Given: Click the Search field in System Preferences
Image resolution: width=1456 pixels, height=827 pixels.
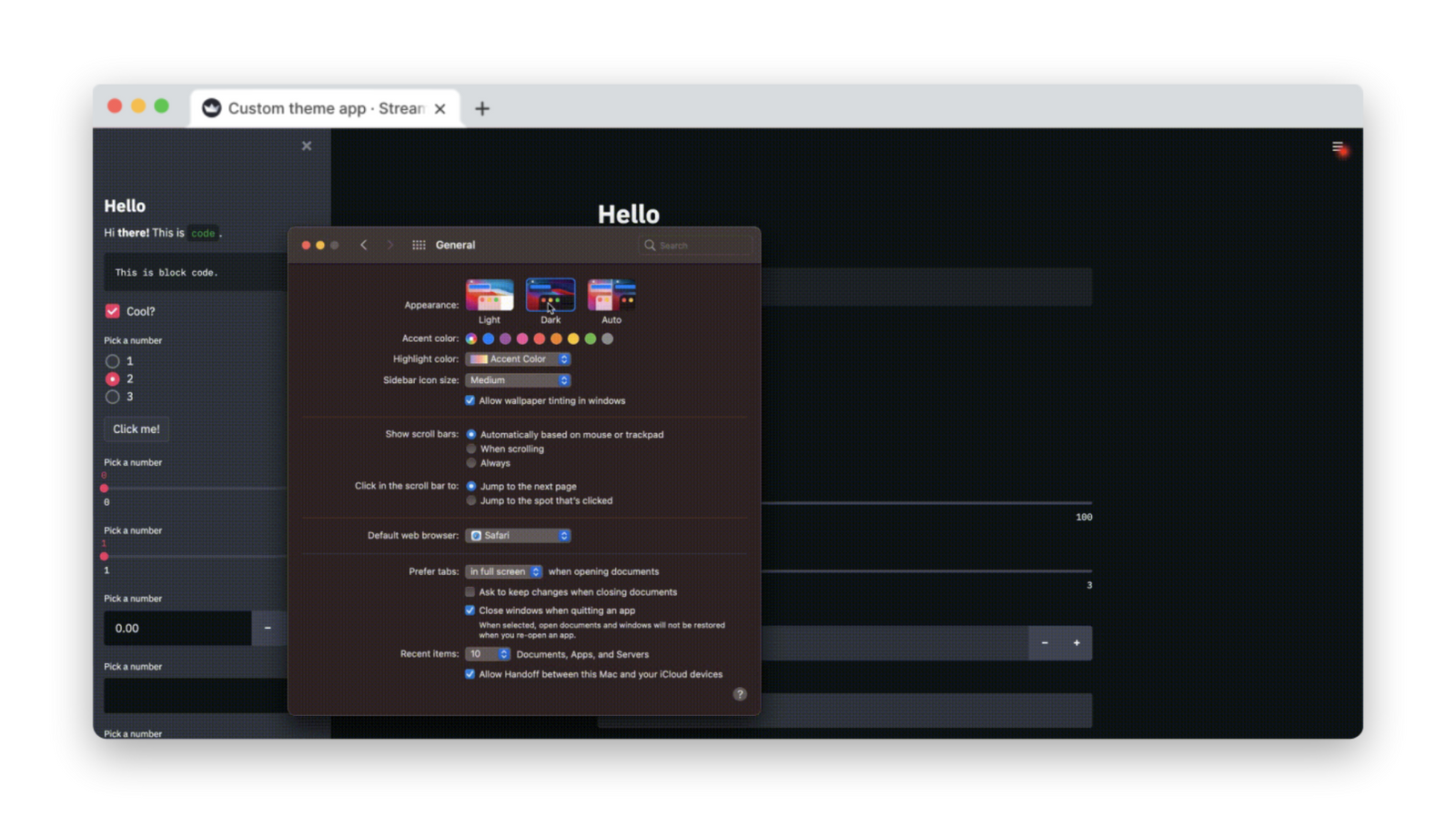Looking at the screenshot, I should pyautogui.click(x=694, y=245).
